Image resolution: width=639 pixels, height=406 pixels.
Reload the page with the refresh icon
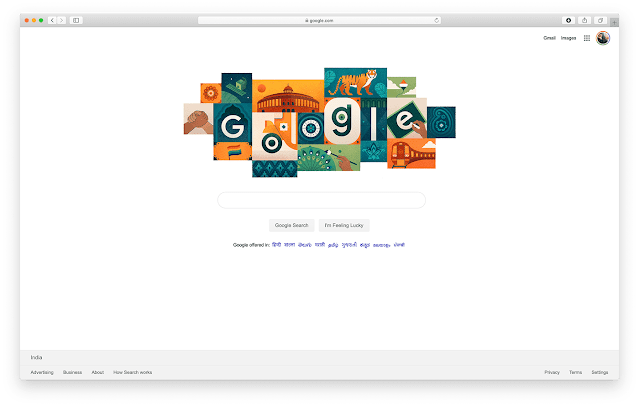[x=436, y=20]
